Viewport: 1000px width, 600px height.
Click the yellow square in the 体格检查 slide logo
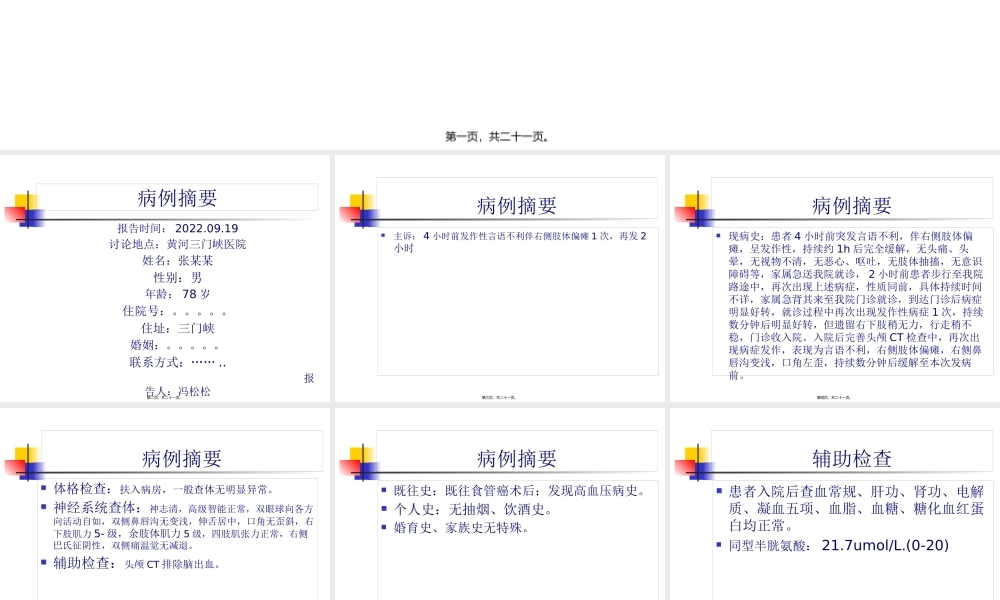(20, 450)
